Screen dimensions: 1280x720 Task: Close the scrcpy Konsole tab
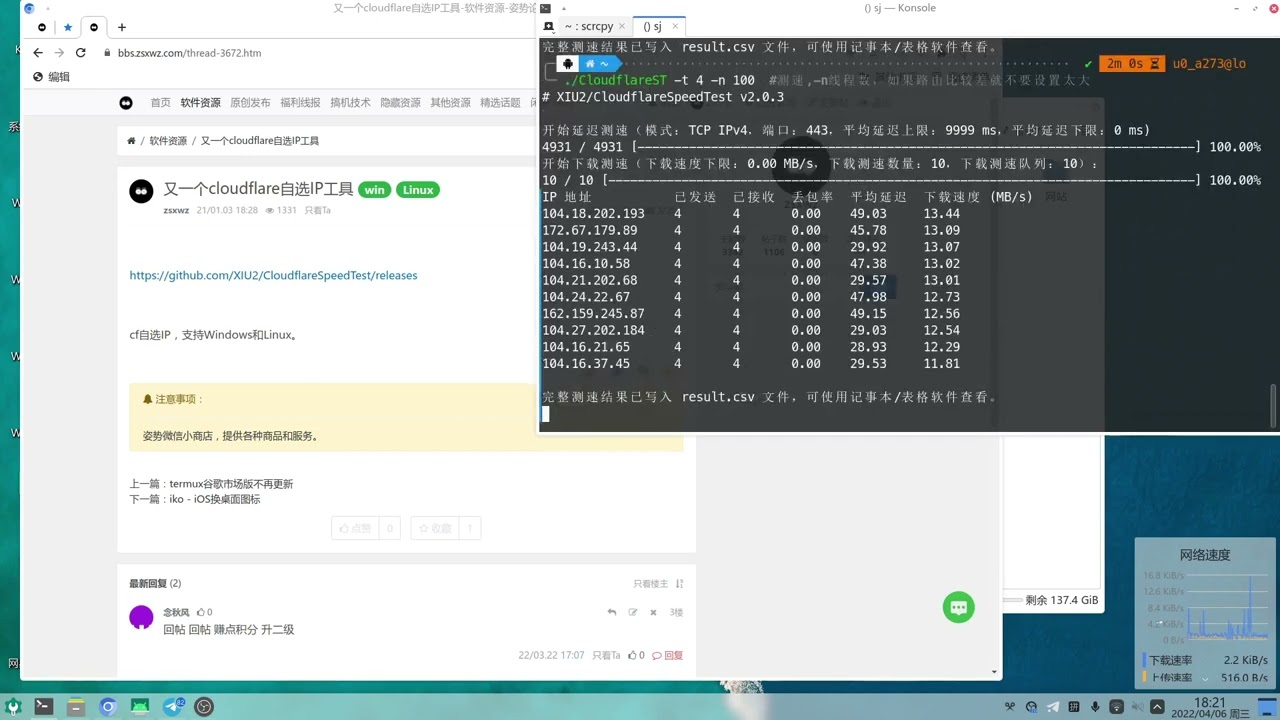(622, 27)
